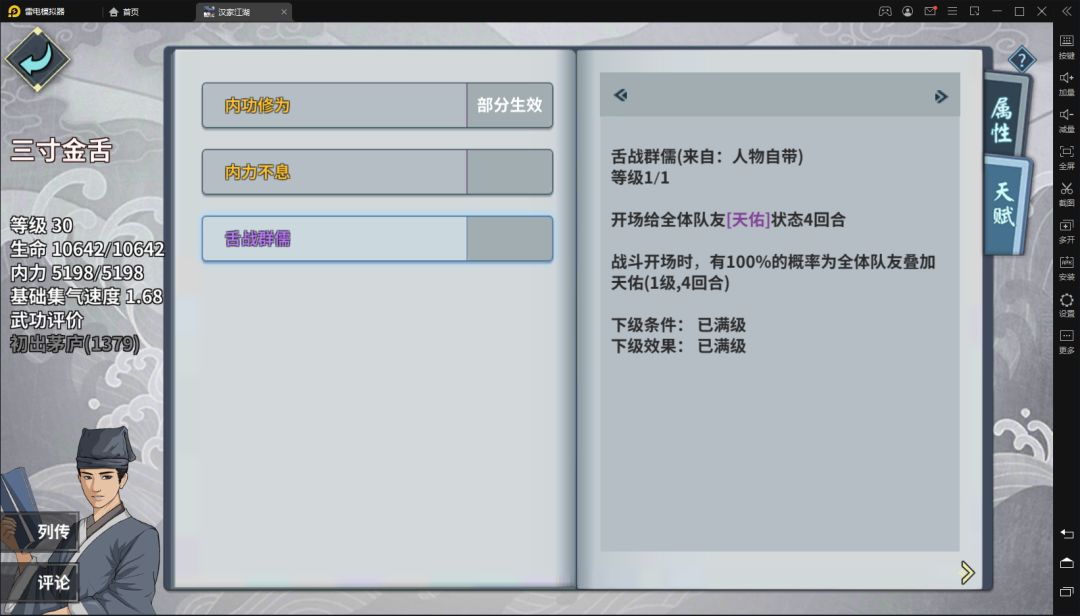Select the 内力不息 talent entry
Image resolution: width=1080 pixels, height=616 pixels.
point(377,172)
